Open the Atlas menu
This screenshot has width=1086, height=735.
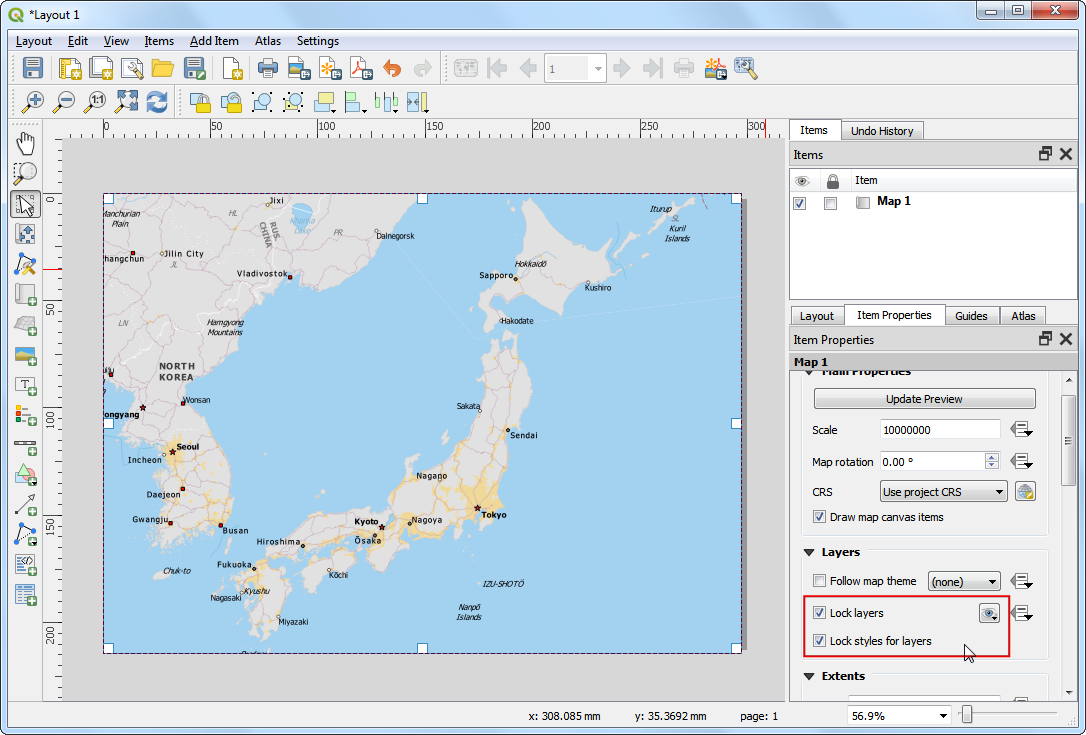point(267,41)
